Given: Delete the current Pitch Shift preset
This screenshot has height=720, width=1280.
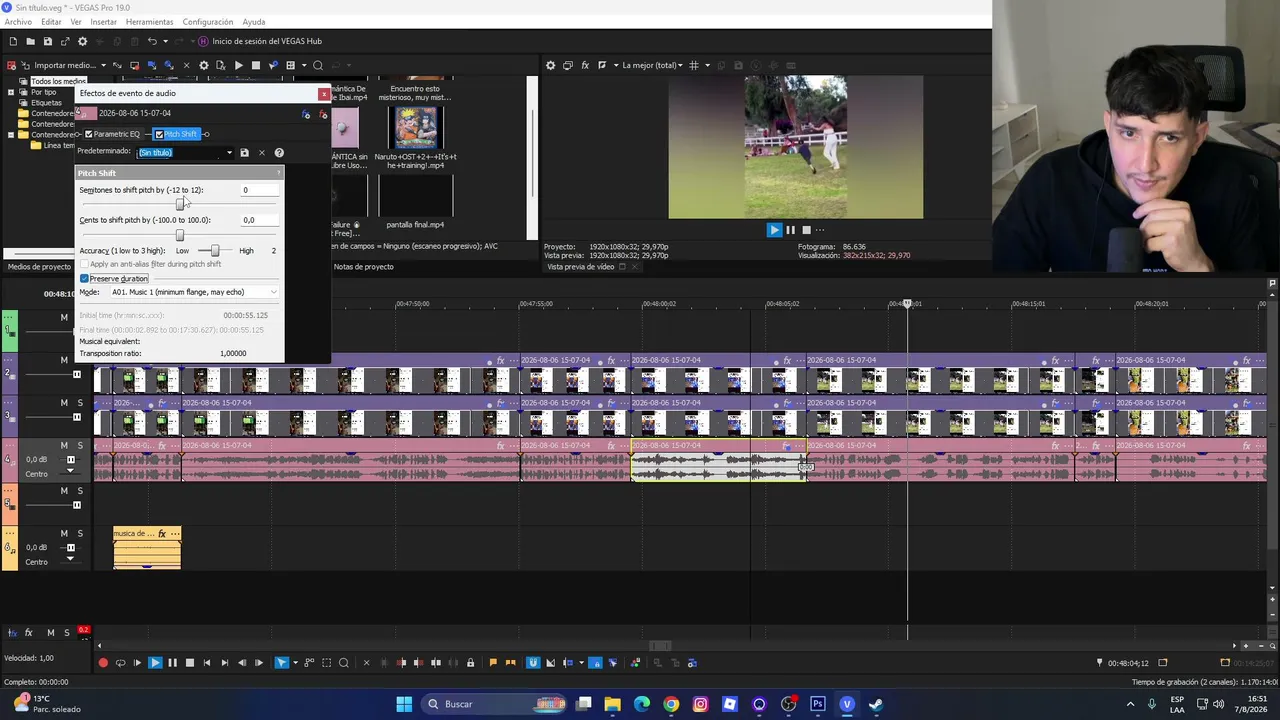Looking at the screenshot, I should click(262, 152).
